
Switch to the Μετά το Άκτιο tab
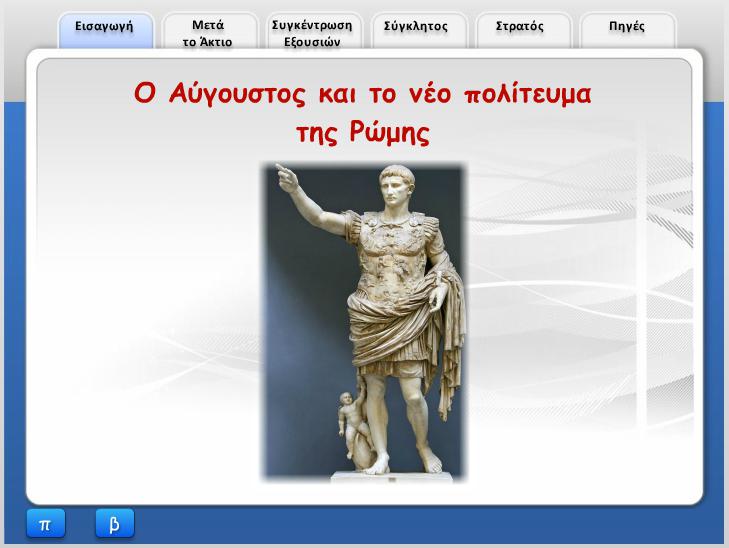pos(210,31)
